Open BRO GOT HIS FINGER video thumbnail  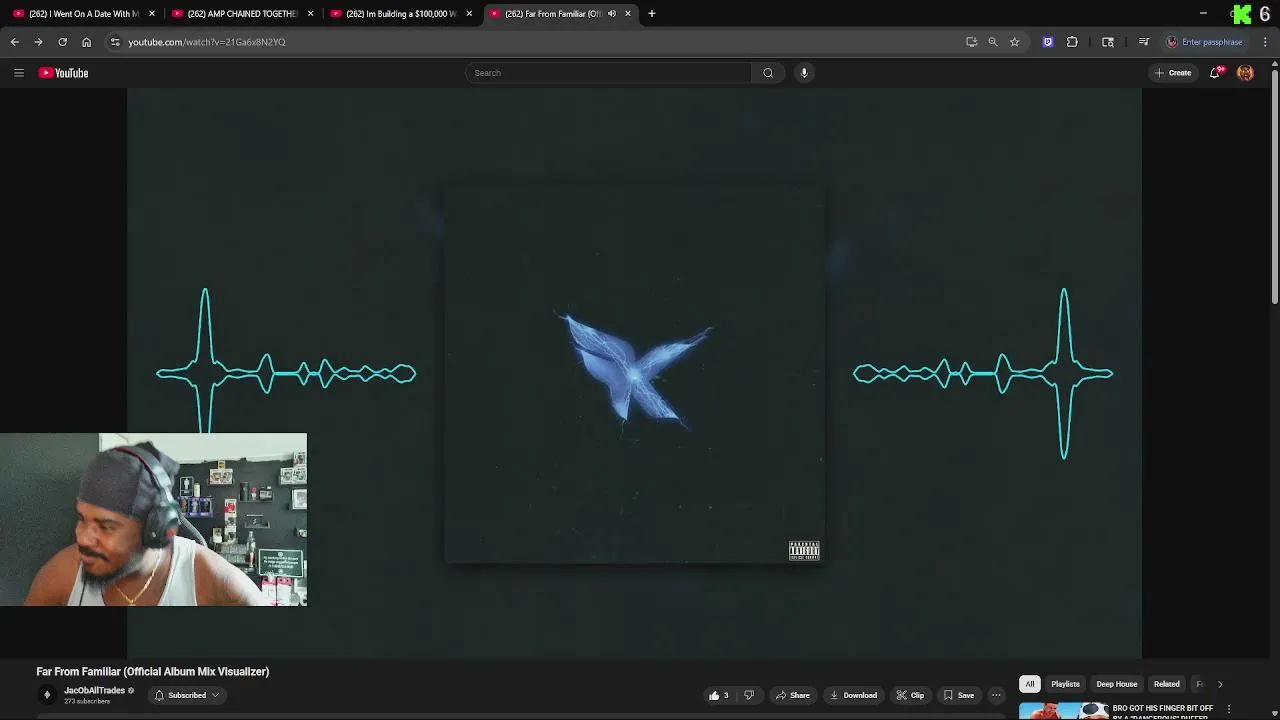1064,711
